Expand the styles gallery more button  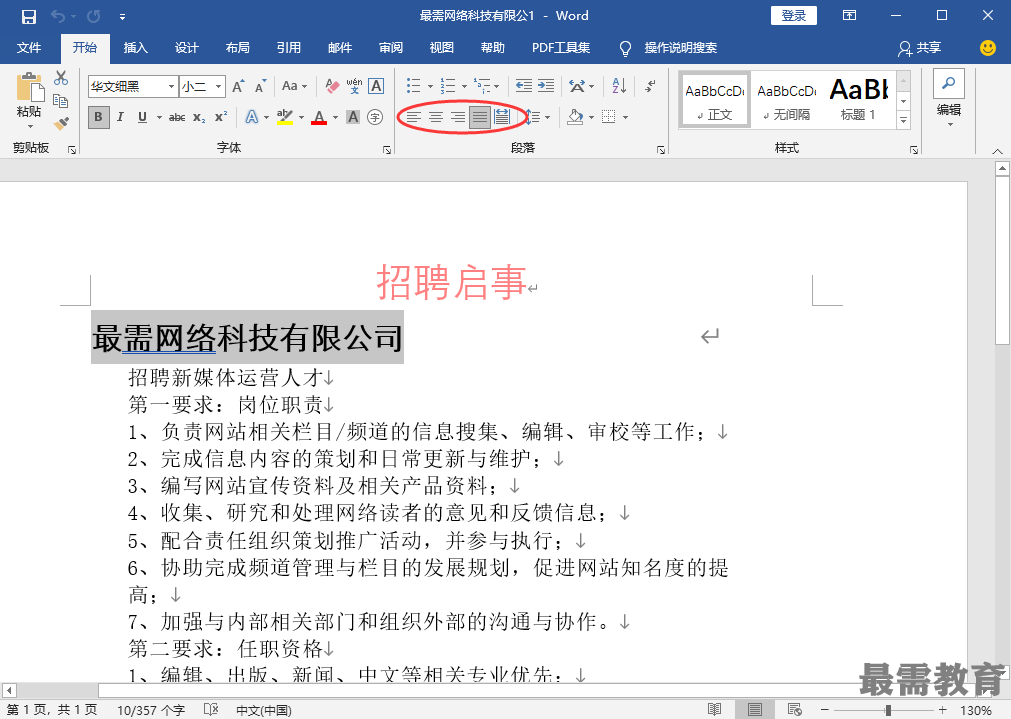(x=903, y=120)
